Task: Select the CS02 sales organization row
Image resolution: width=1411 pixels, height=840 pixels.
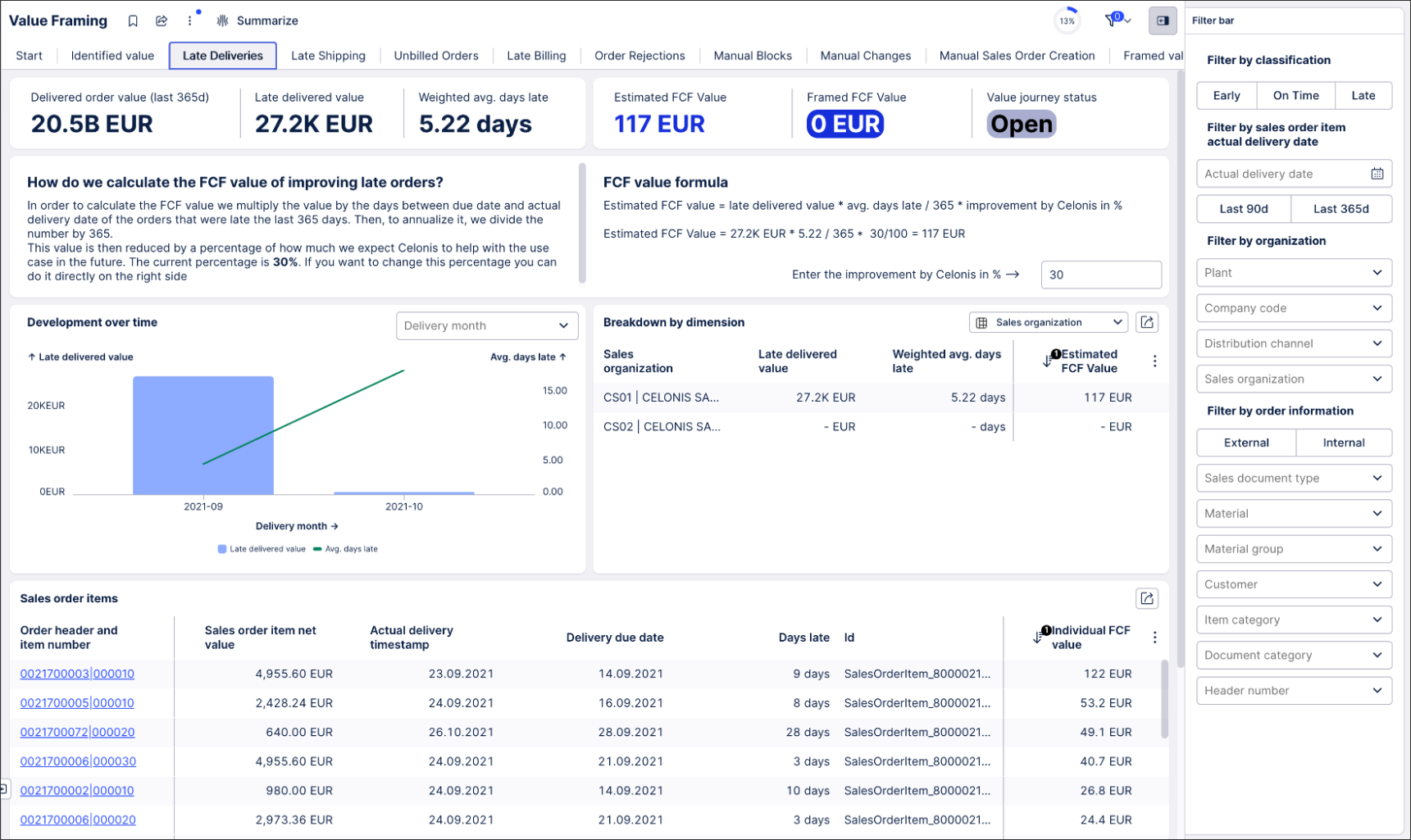Action: pos(880,427)
